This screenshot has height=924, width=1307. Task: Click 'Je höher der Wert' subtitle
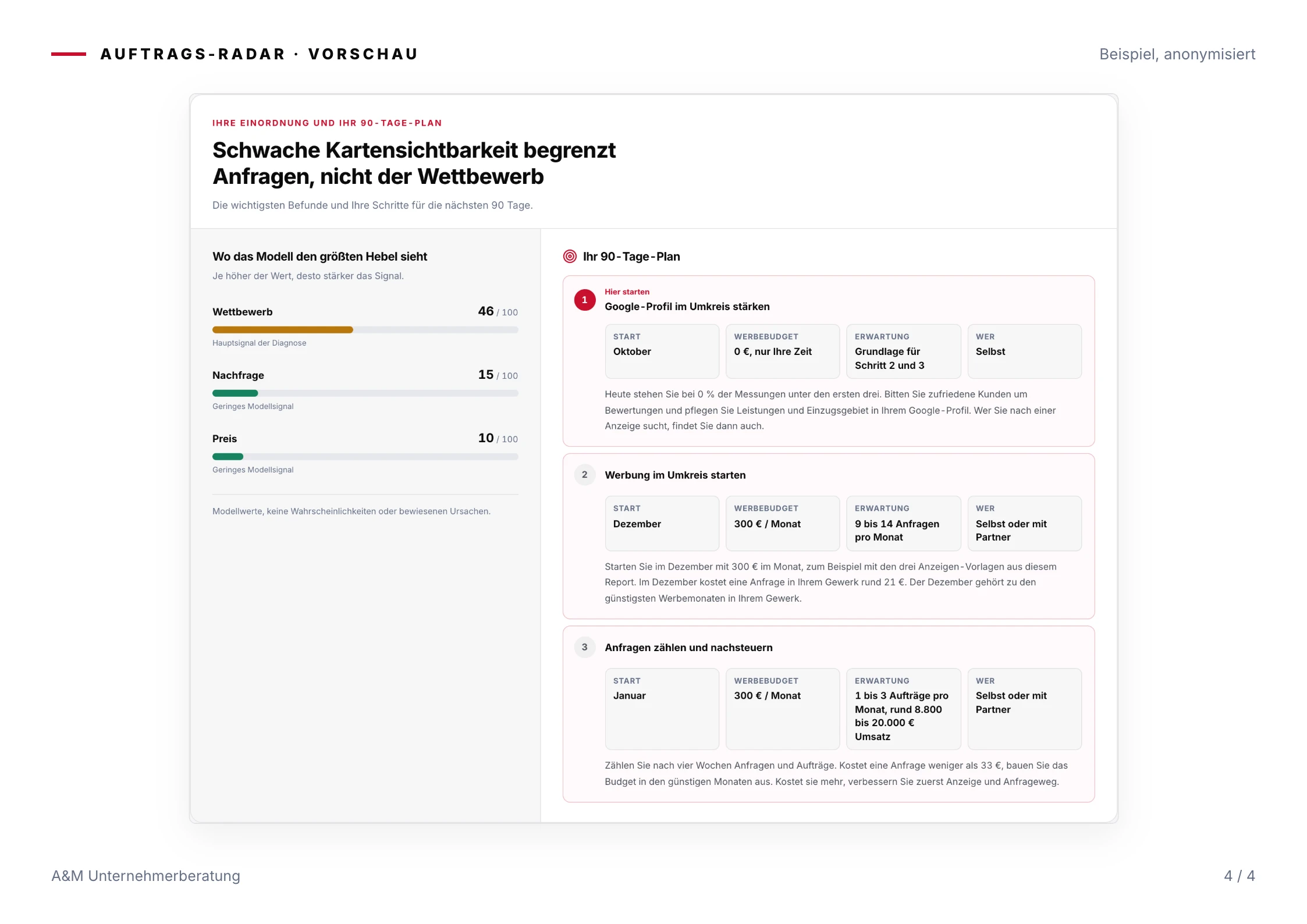[308, 276]
